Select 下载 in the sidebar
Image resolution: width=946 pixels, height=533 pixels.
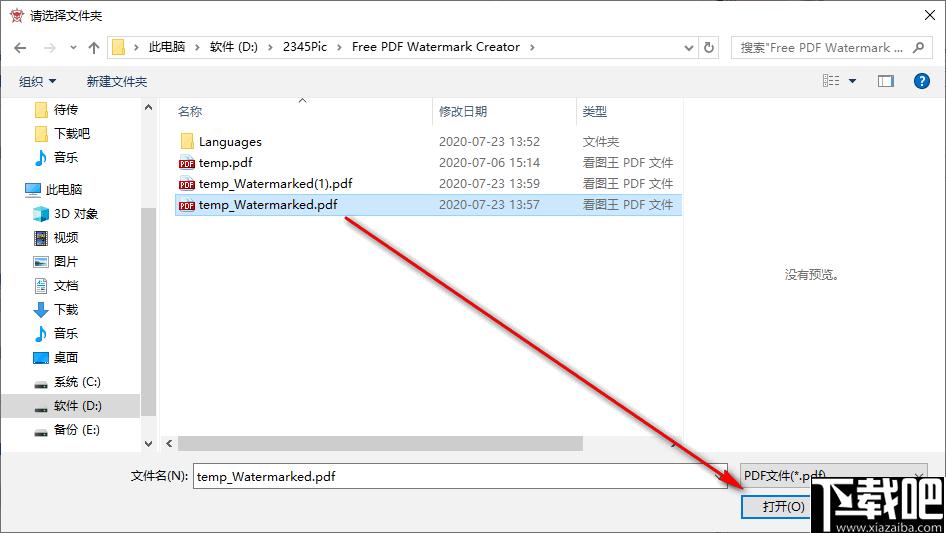pyautogui.click(x=66, y=310)
